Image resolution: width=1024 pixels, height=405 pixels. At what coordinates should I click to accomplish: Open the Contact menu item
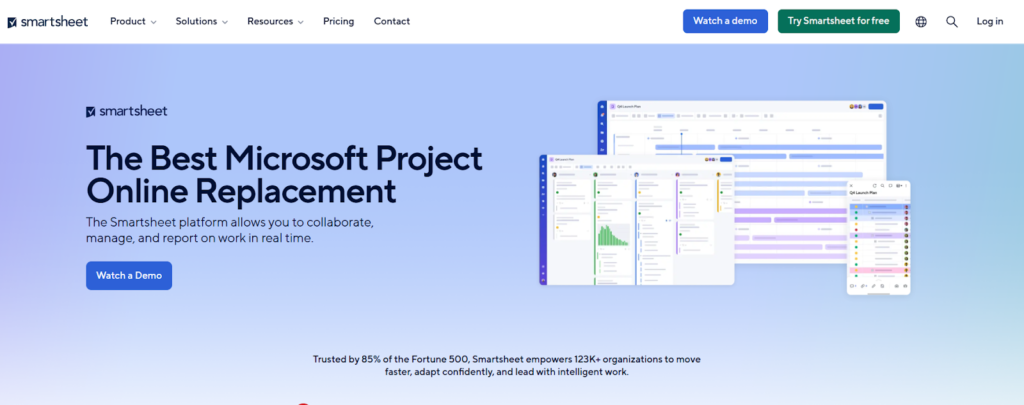[391, 21]
